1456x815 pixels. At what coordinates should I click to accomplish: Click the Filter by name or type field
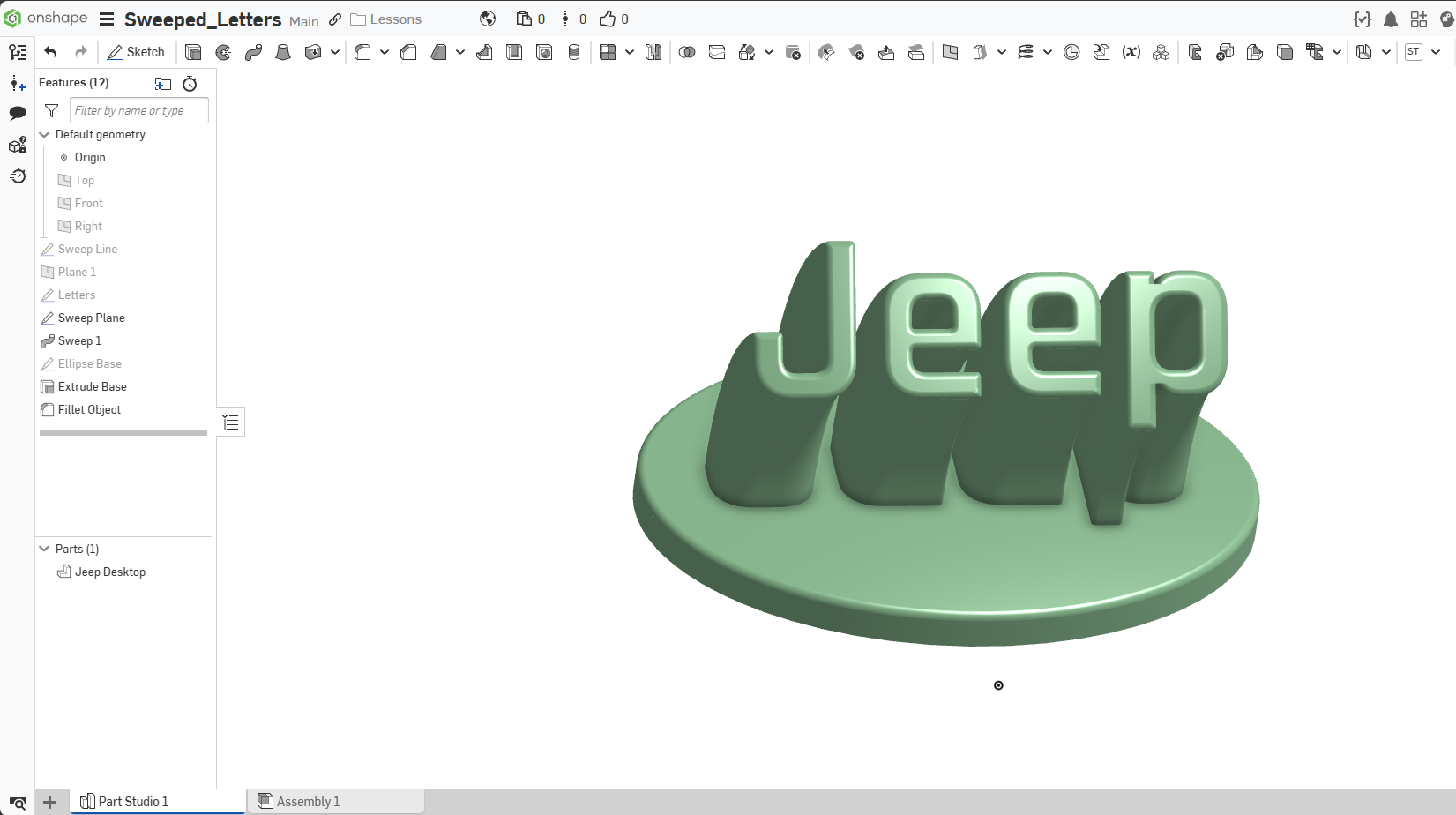(x=139, y=110)
